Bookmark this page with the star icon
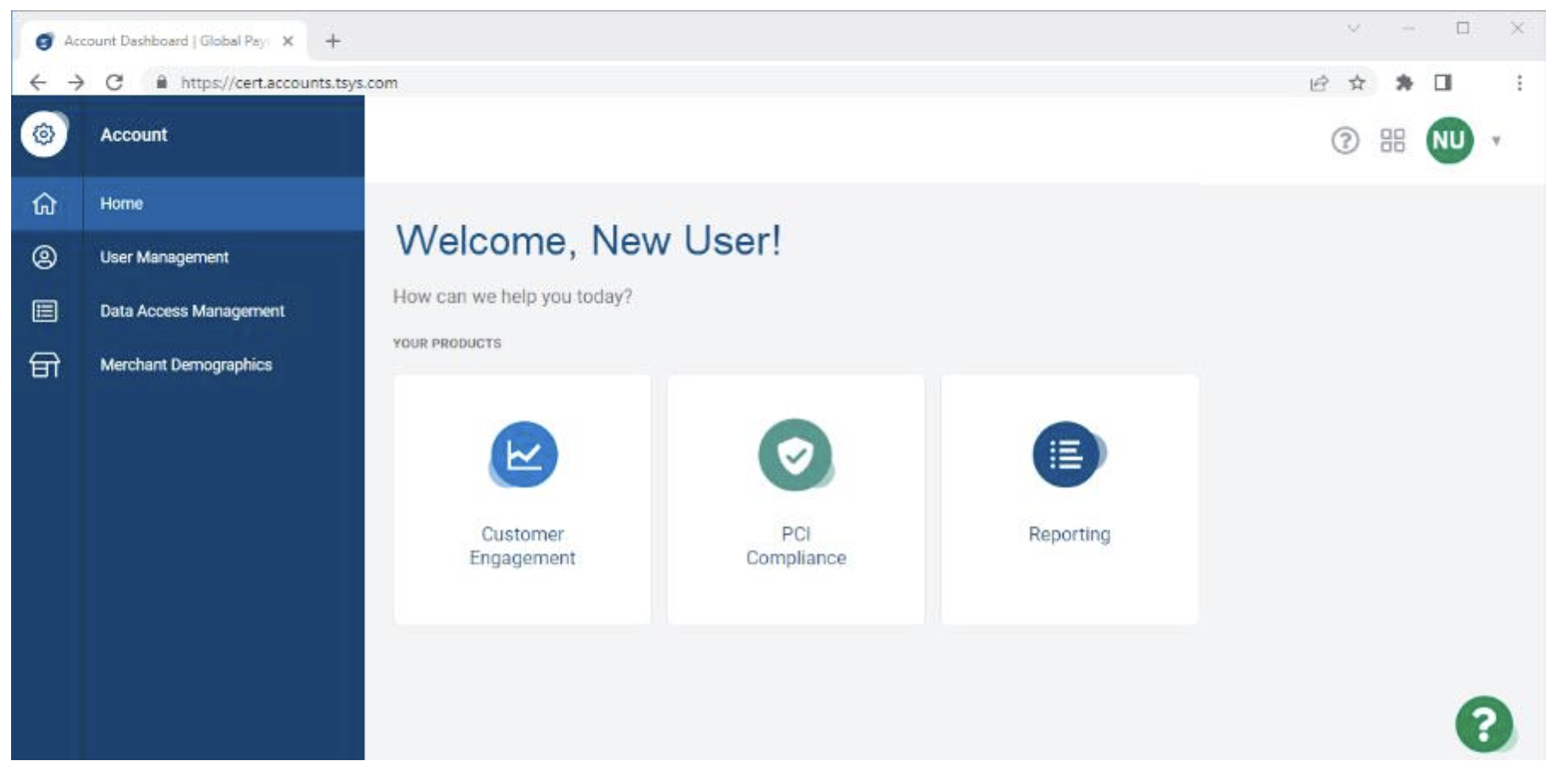1563x784 pixels. coord(1358,83)
